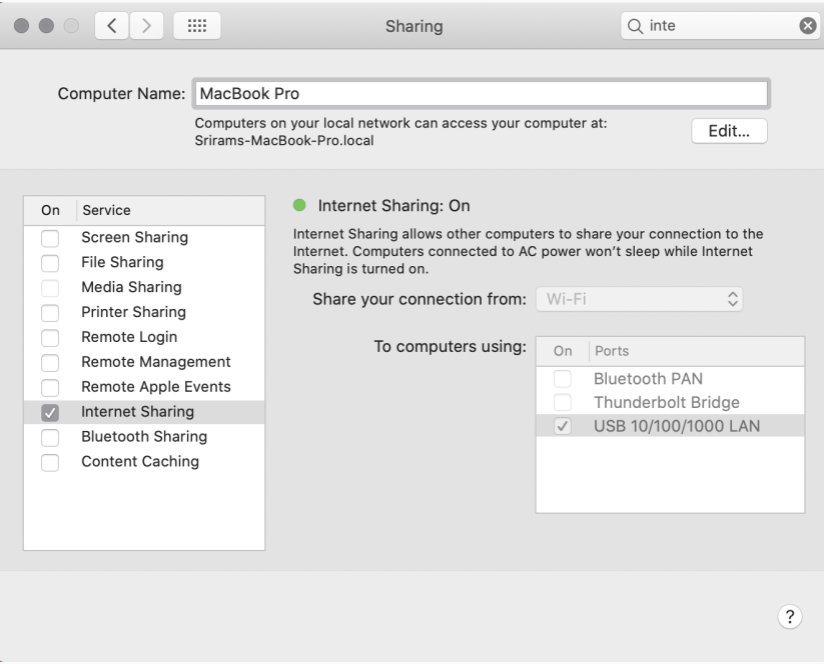This screenshot has height=664, width=824.
Task: Enable the Screen Sharing checkbox
Action: [x=50, y=238]
